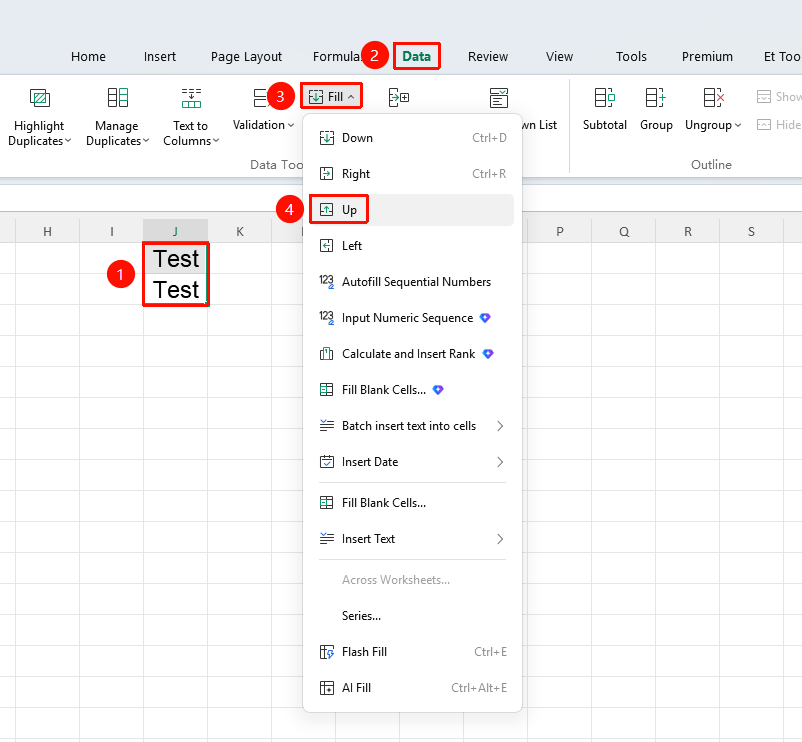Open the Text to Columns dropdown arrow
This screenshot has width=802, height=742.
pos(216,141)
